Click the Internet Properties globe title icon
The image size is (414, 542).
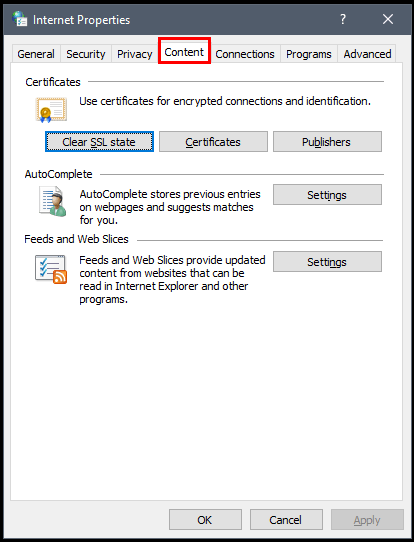(x=20, y=19)
